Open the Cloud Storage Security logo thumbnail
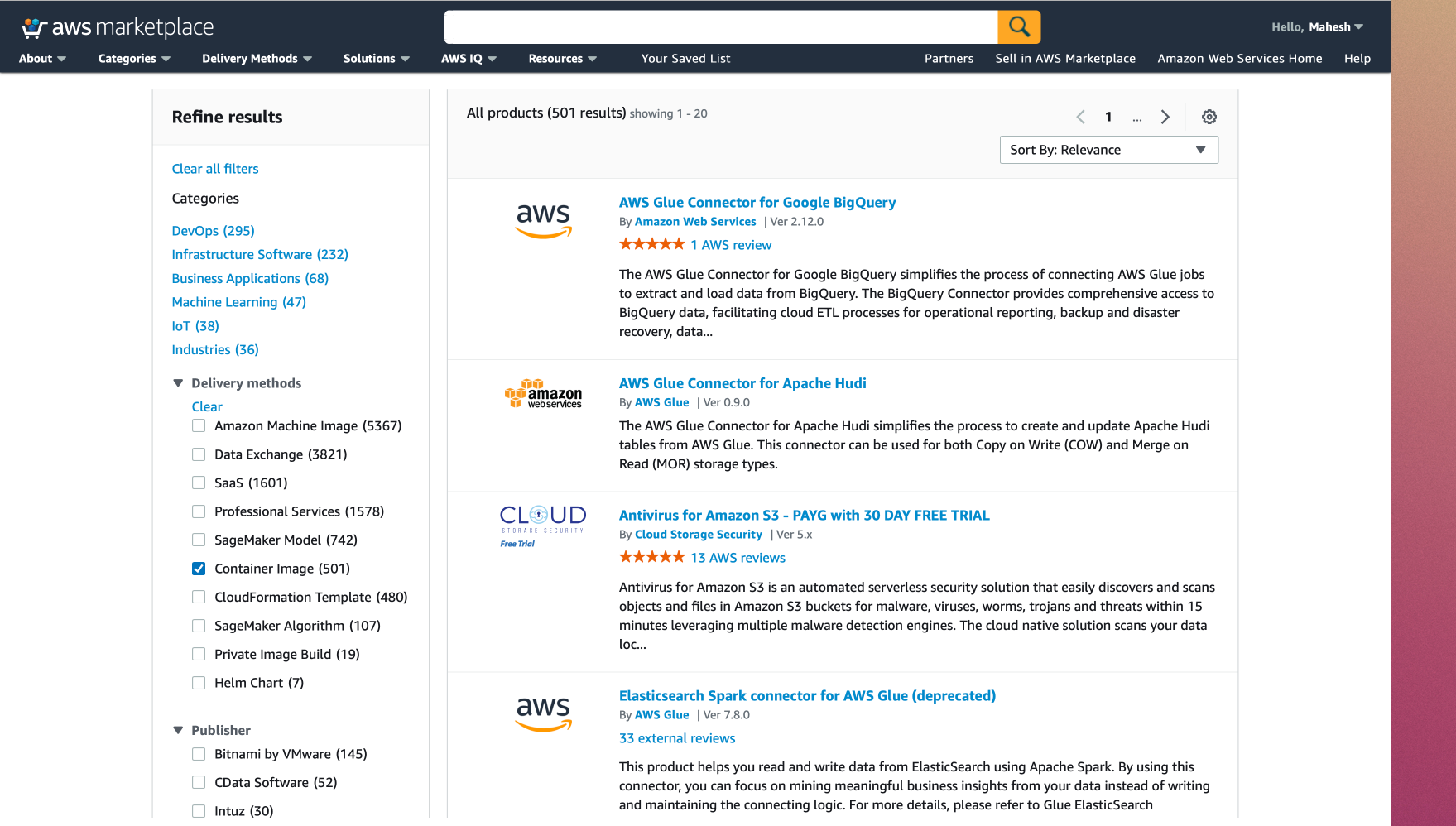The height and width of the screenshot is (826, 1456). 543,526
